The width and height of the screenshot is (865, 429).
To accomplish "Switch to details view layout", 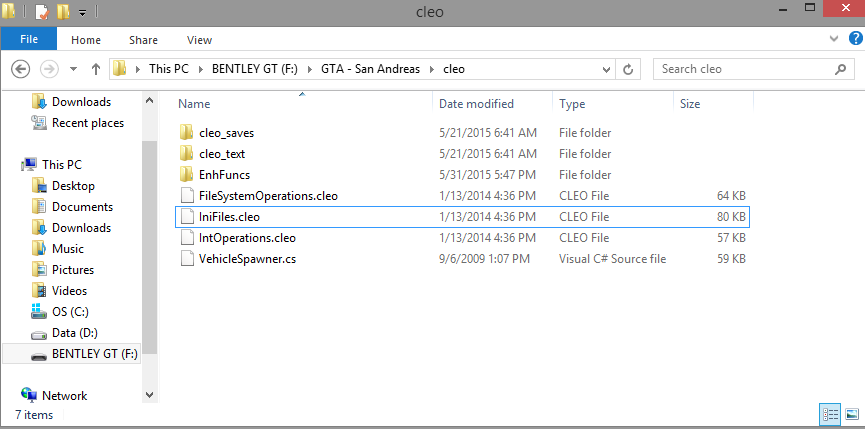I will point(830,413).
